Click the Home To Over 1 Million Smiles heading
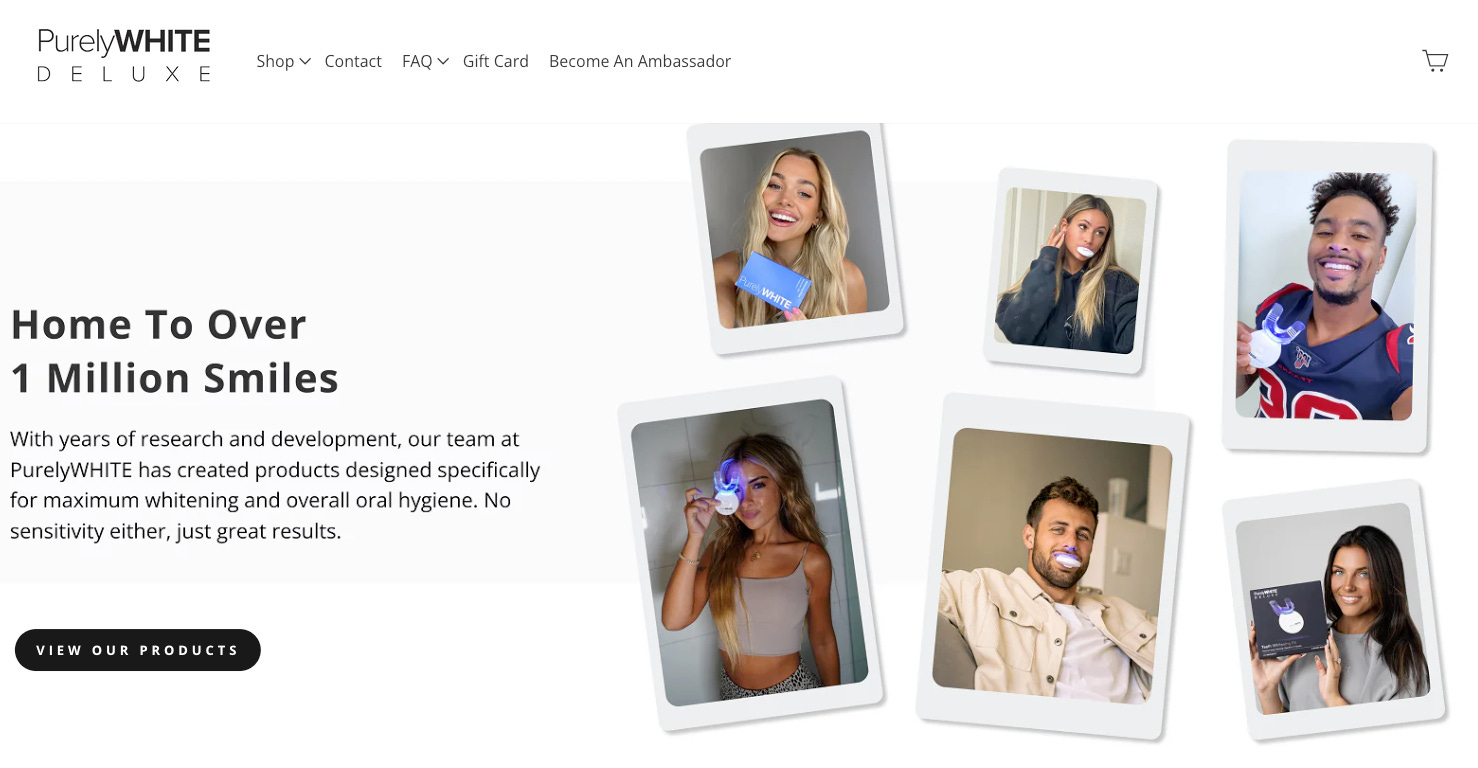This screenshot has width=1478, height=768. [x=175, y=351]
